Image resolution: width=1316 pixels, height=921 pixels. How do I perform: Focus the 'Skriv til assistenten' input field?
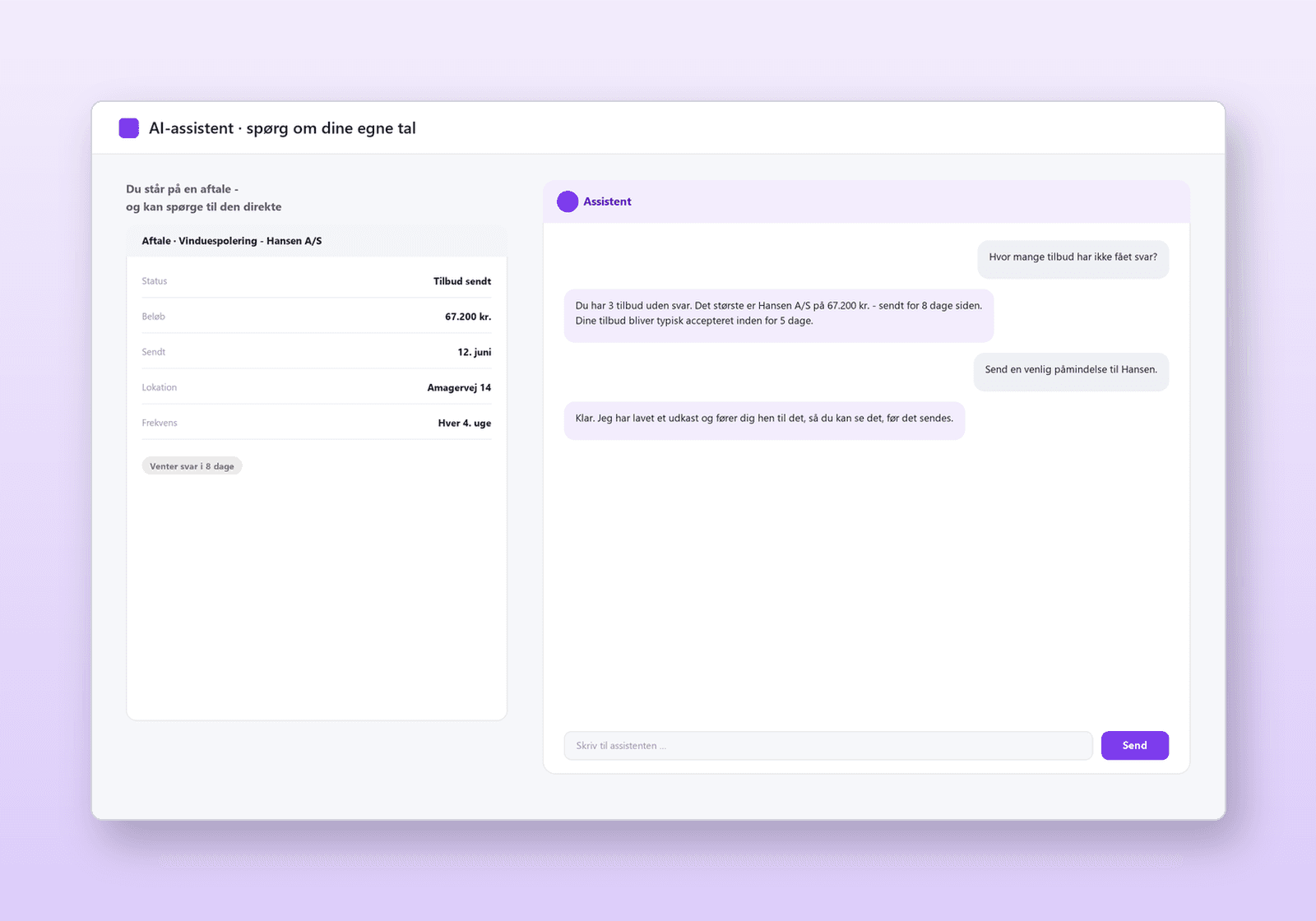point(827,746)
